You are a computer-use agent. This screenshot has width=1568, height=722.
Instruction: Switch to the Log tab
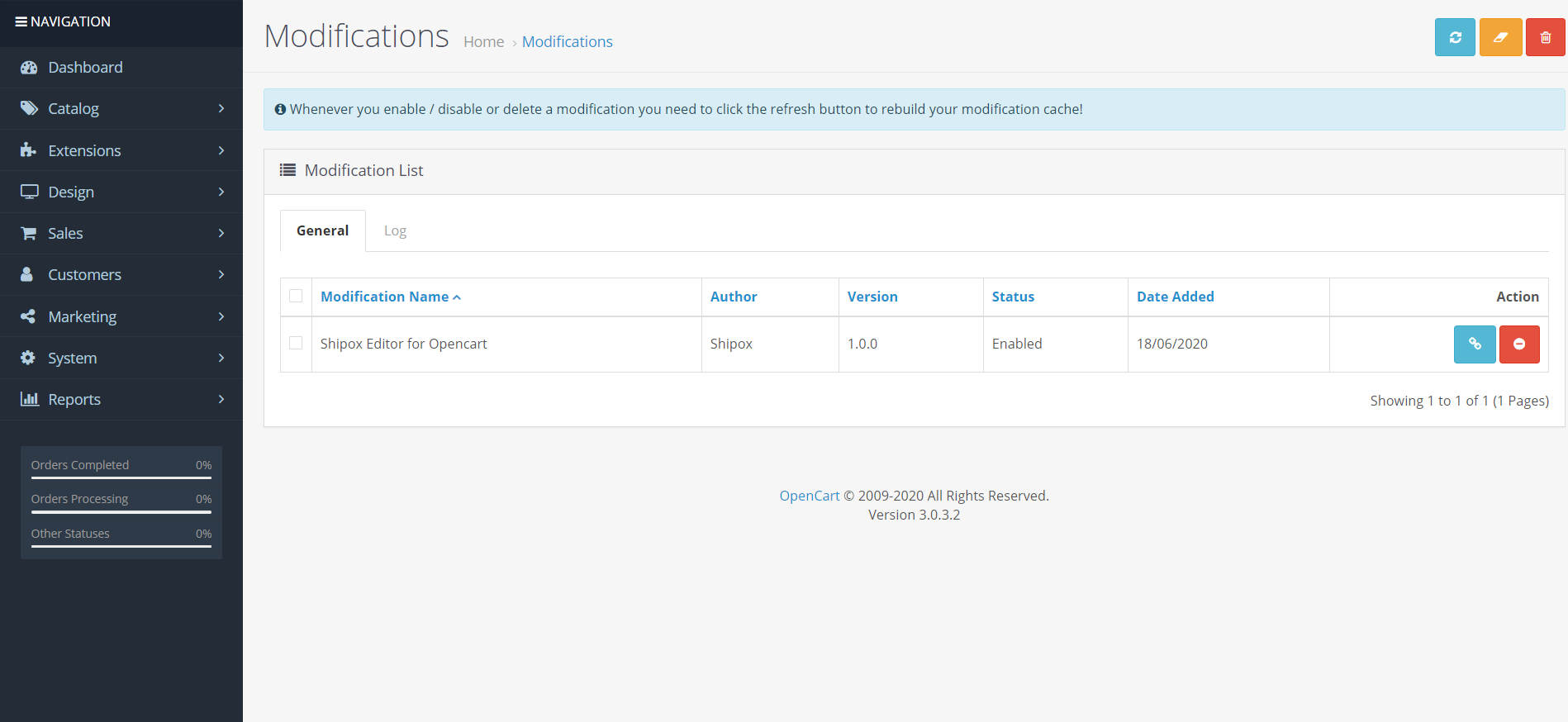point(395,230)
